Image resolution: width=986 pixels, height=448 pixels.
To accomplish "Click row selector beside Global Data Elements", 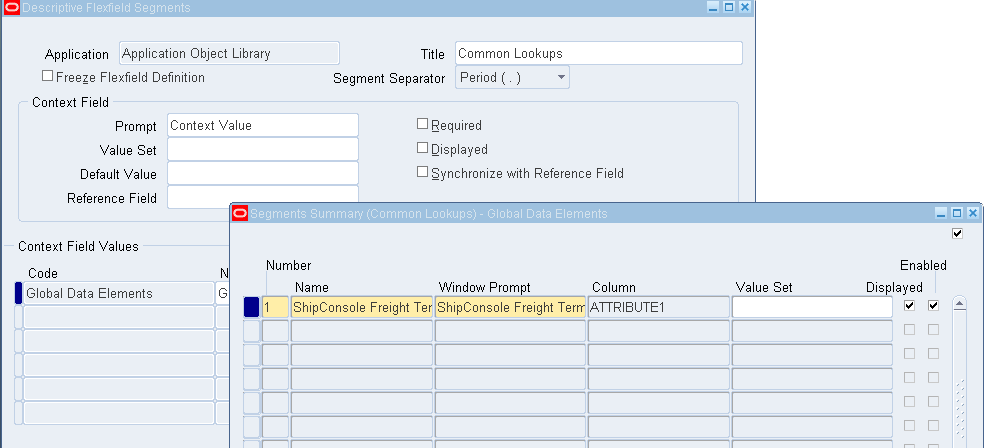I will 18,293.
